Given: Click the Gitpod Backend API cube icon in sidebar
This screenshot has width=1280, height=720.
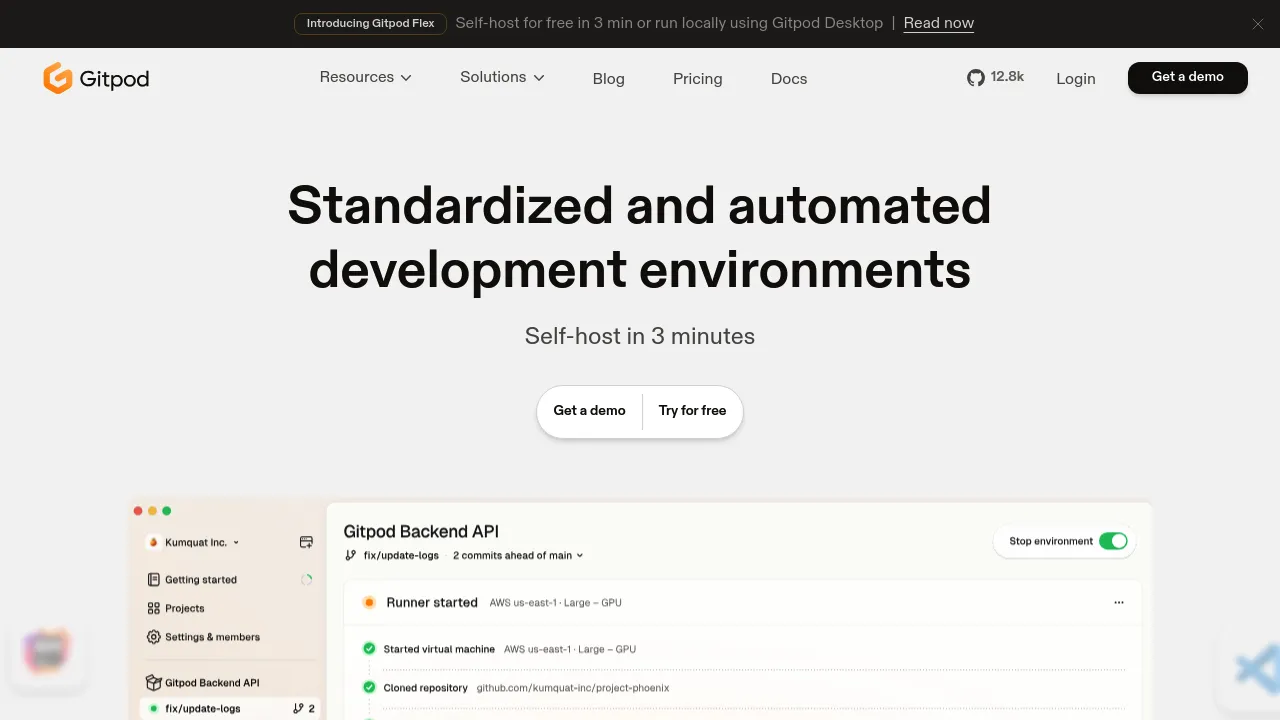Looking at the screenshot, I should pos(153,683).
